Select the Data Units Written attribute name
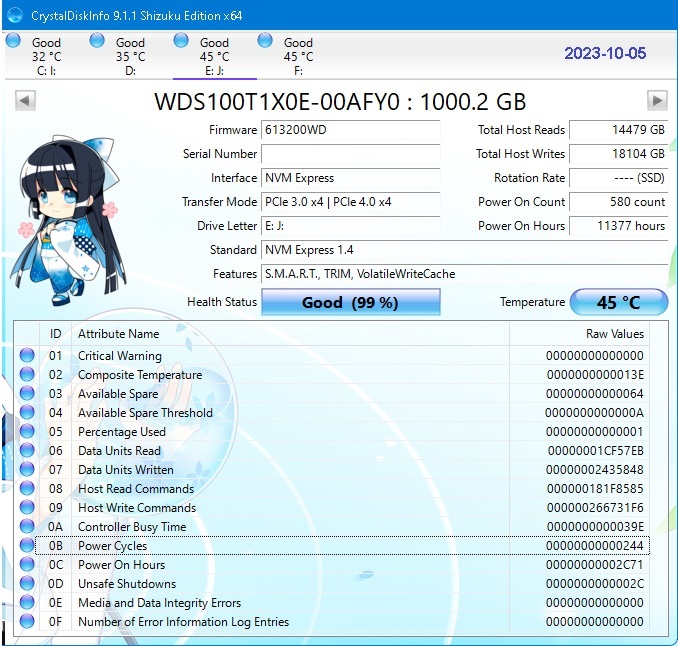The image size is (678, 646). pyautogui.click(x=126, y=470)
